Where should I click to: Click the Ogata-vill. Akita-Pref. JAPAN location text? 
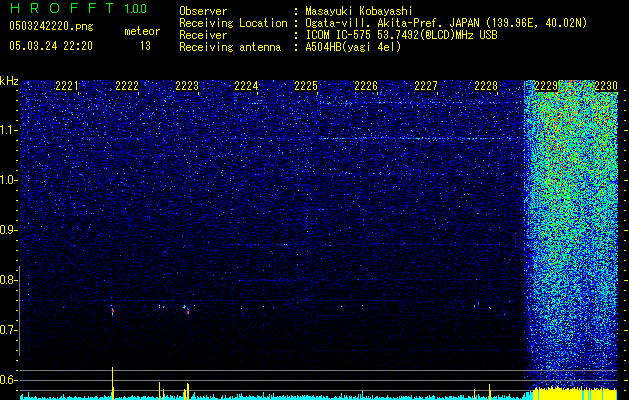click(446, 23)
